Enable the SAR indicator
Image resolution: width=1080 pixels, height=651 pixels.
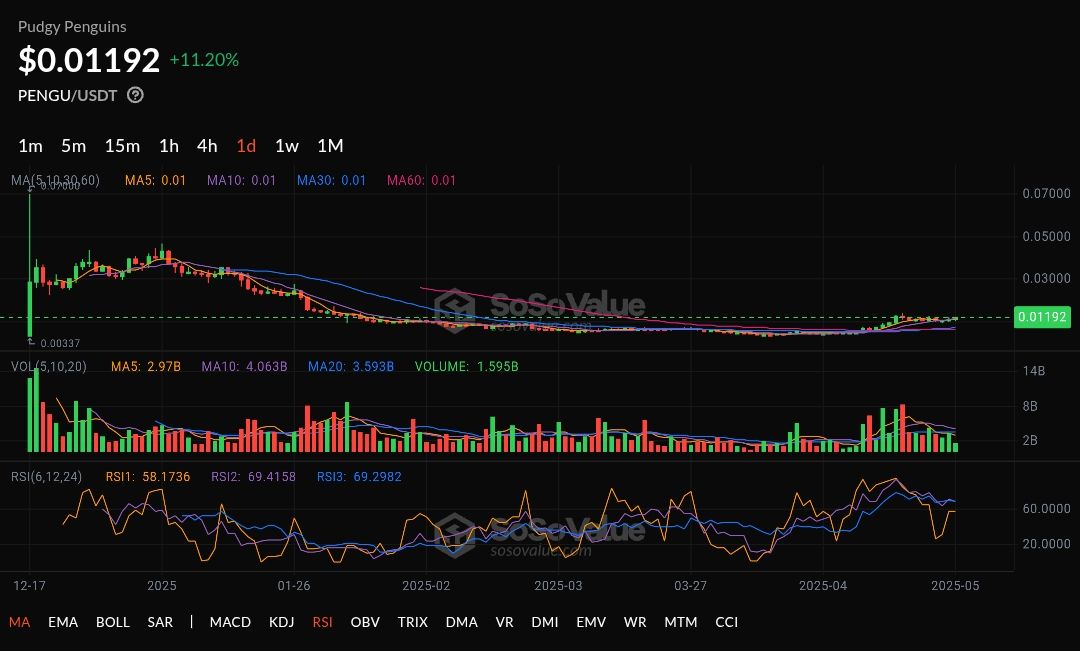click(x=160, y=622)
